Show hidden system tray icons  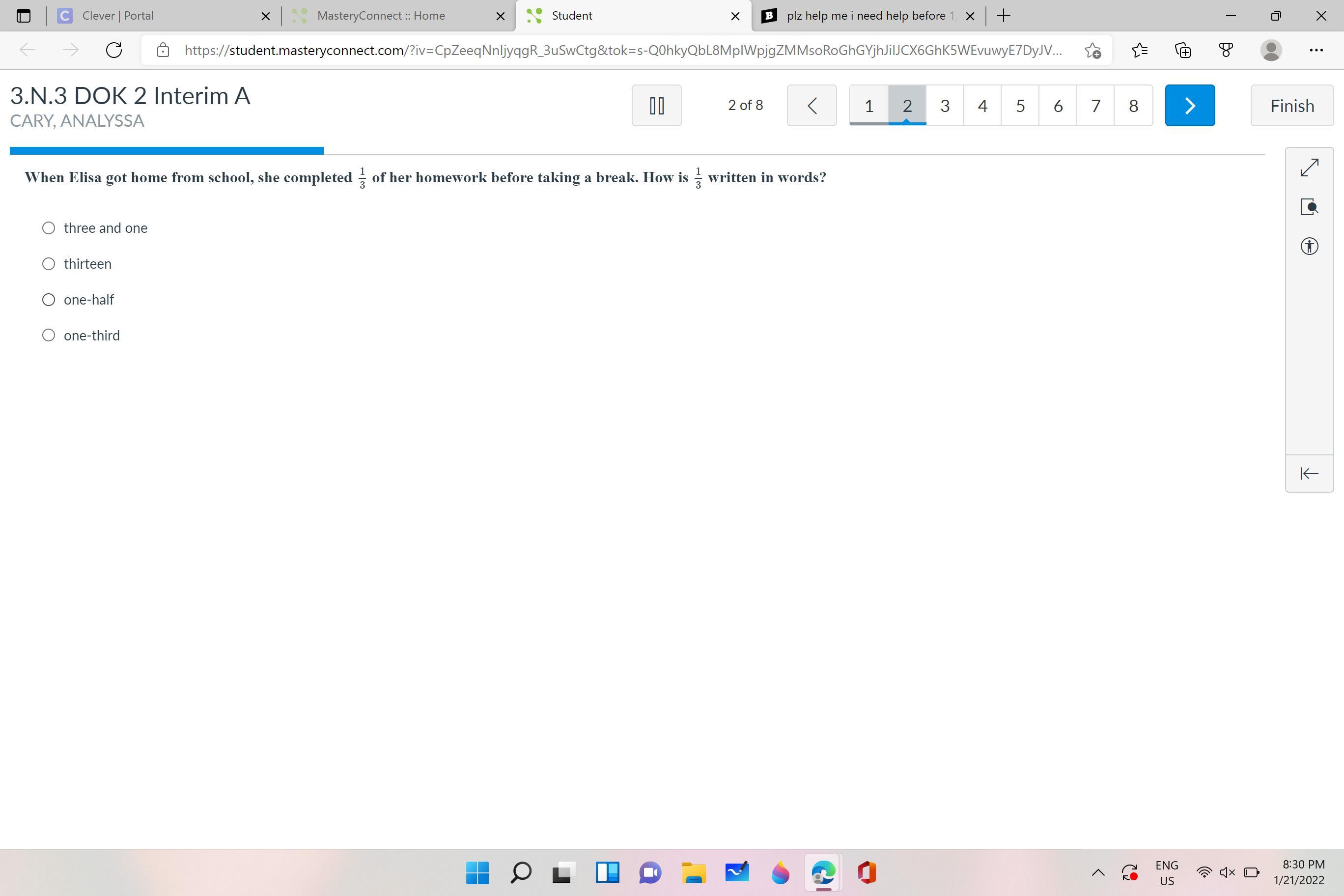(1098, 872)
